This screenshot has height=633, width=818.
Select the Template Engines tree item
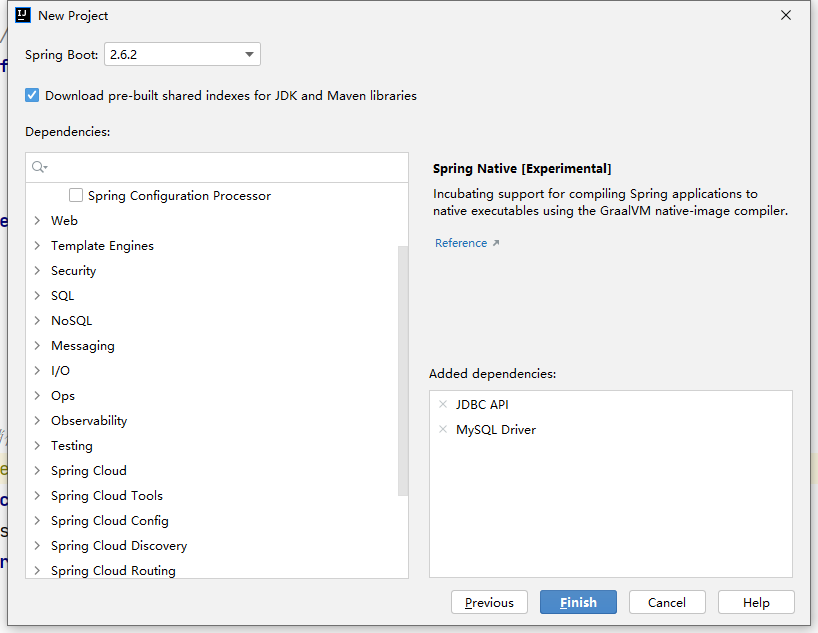(x=102, y=246)
